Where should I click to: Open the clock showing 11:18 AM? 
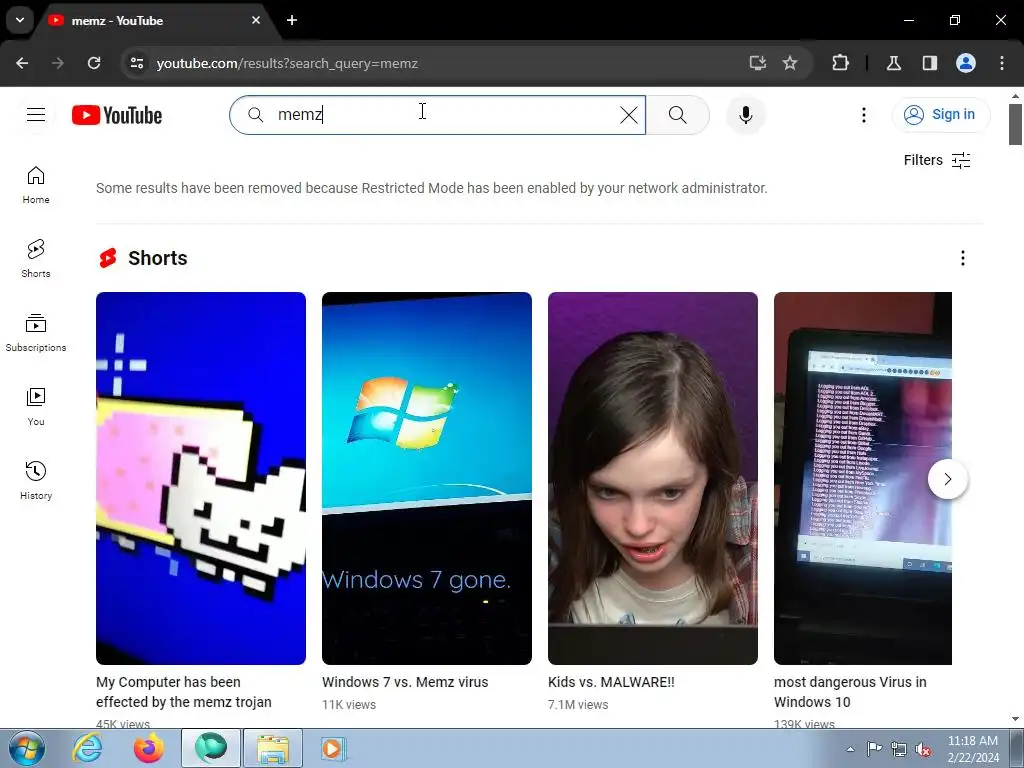pyautogui.click(x=973, y=749)
